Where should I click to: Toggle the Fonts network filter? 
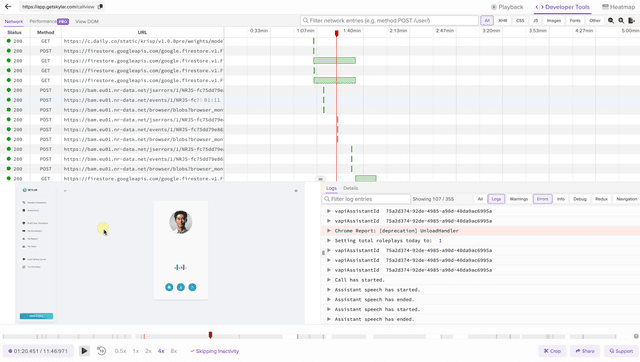[x=575, y=20]
